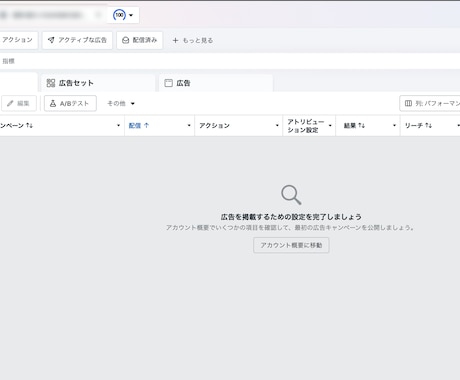
Task: Open the A/Bテスト button
Action: 70,103
